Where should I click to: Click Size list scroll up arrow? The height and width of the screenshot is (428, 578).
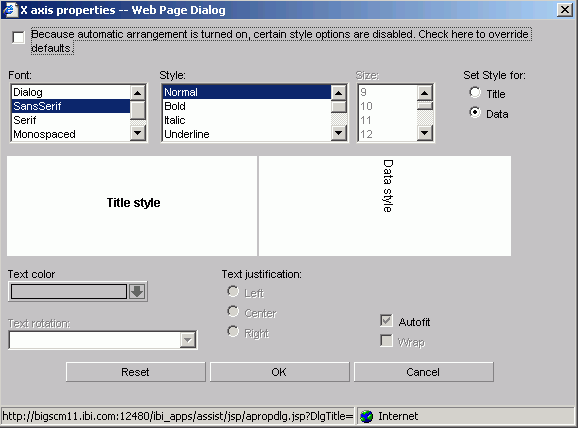coord(425,93)
